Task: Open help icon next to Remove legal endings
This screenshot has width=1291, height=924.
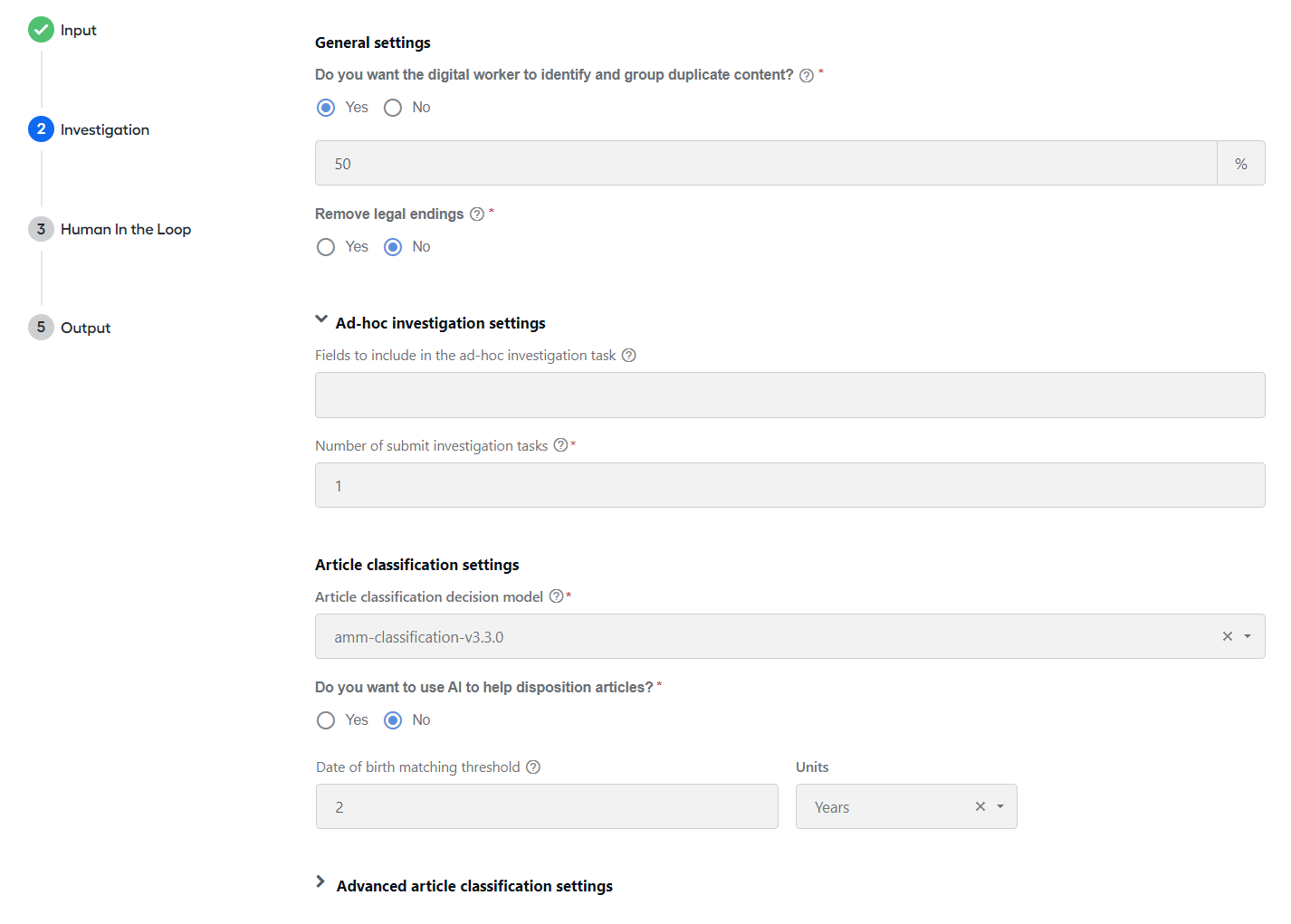Action: click(477, 214)
